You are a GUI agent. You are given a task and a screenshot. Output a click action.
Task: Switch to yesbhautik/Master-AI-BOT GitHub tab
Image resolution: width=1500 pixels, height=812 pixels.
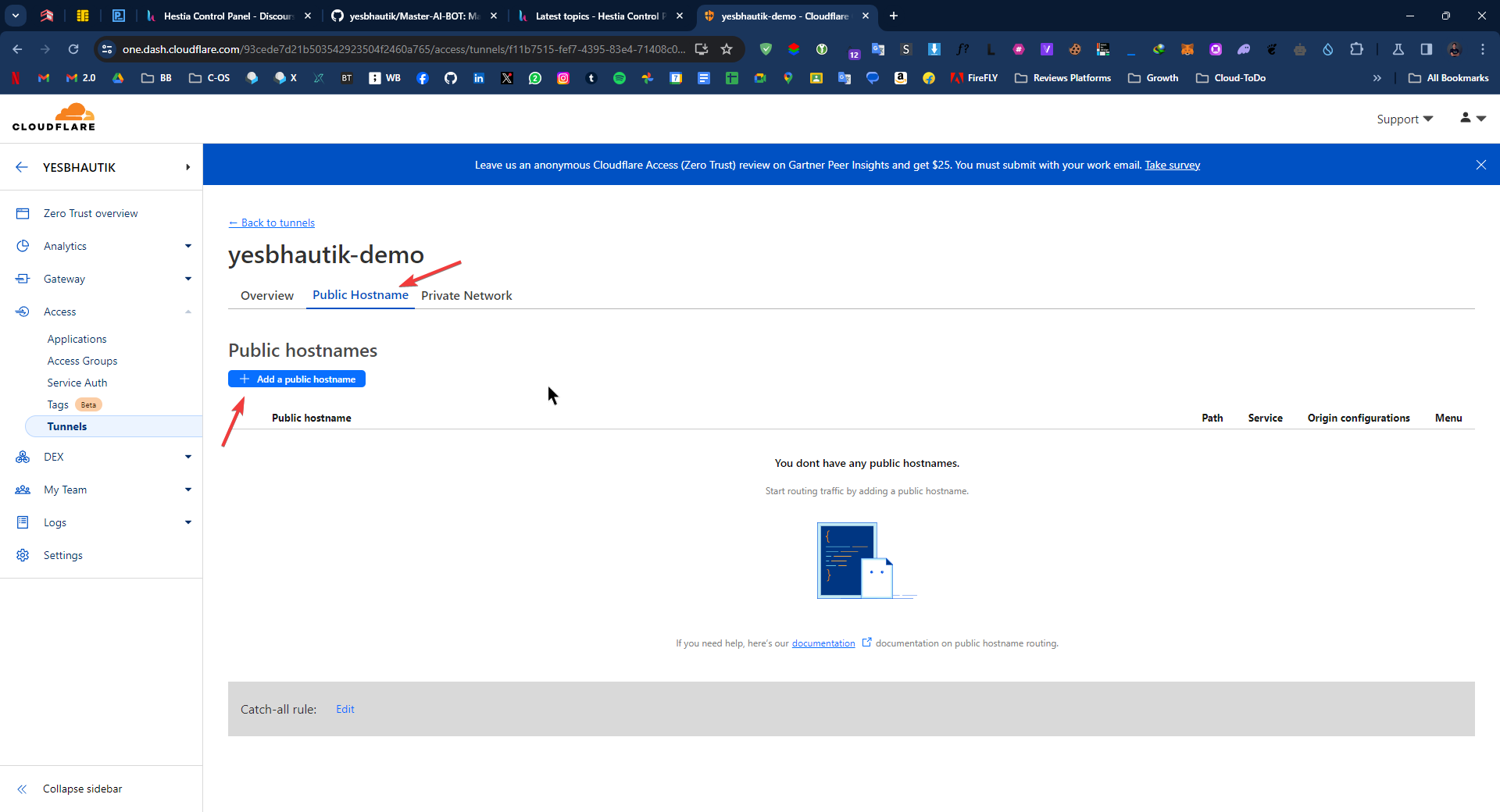[x=414, y=16]
